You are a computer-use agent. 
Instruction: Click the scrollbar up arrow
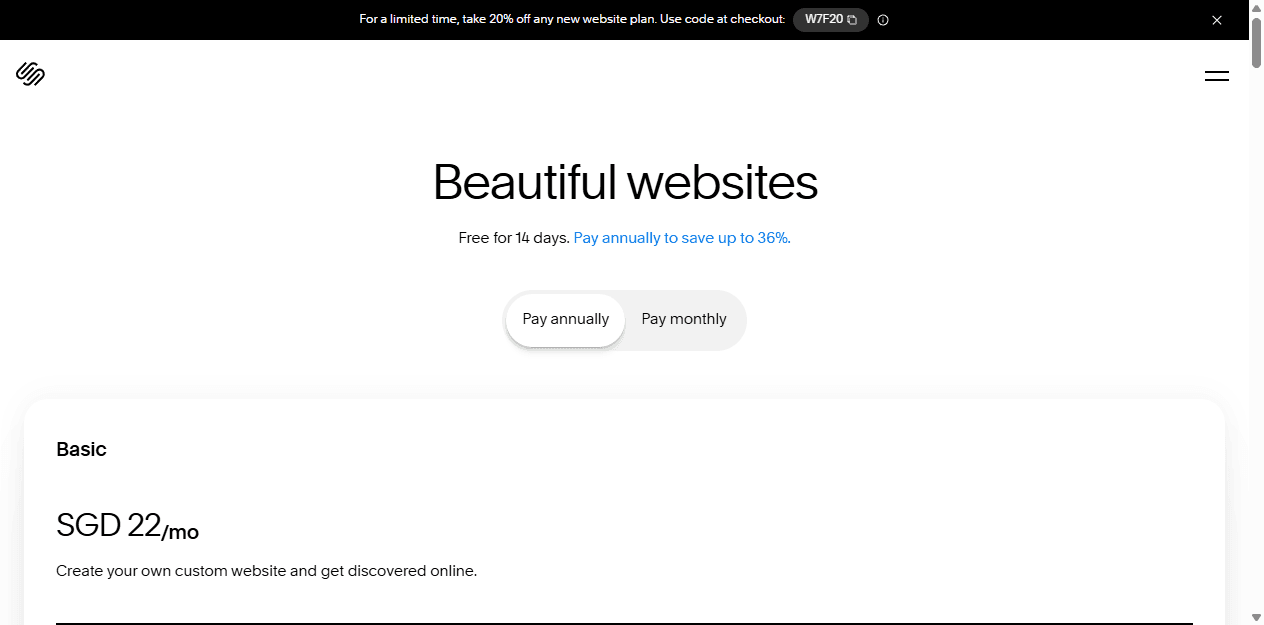[1256, 7]
